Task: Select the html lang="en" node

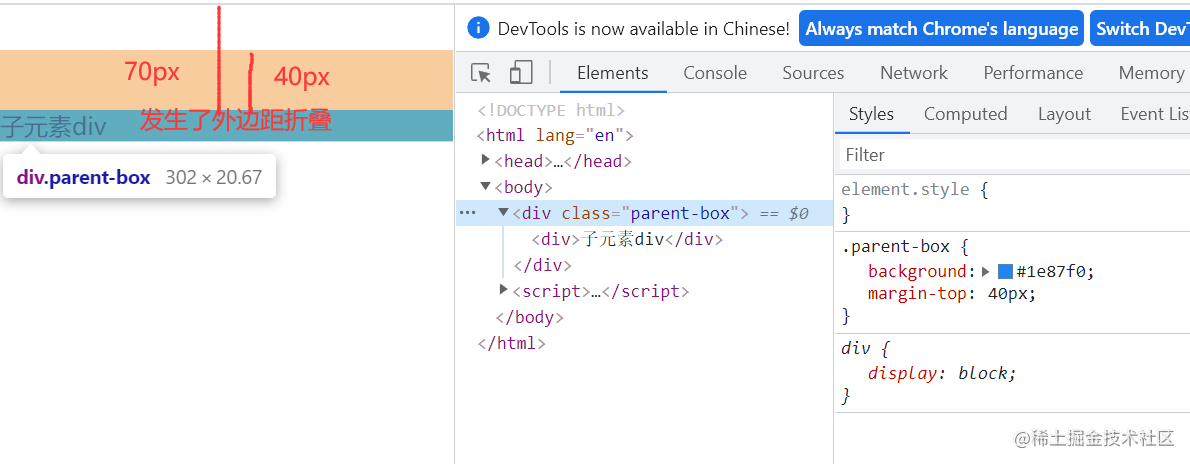Action: 555,136
